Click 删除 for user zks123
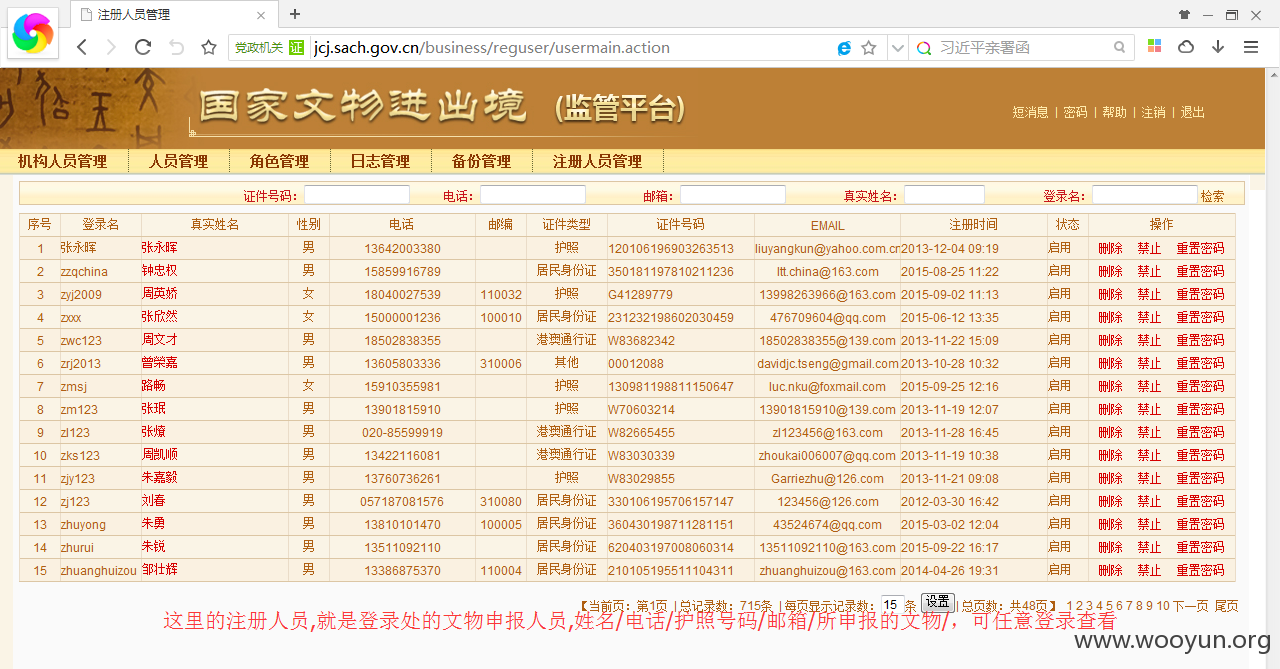 pos(1110,455)
